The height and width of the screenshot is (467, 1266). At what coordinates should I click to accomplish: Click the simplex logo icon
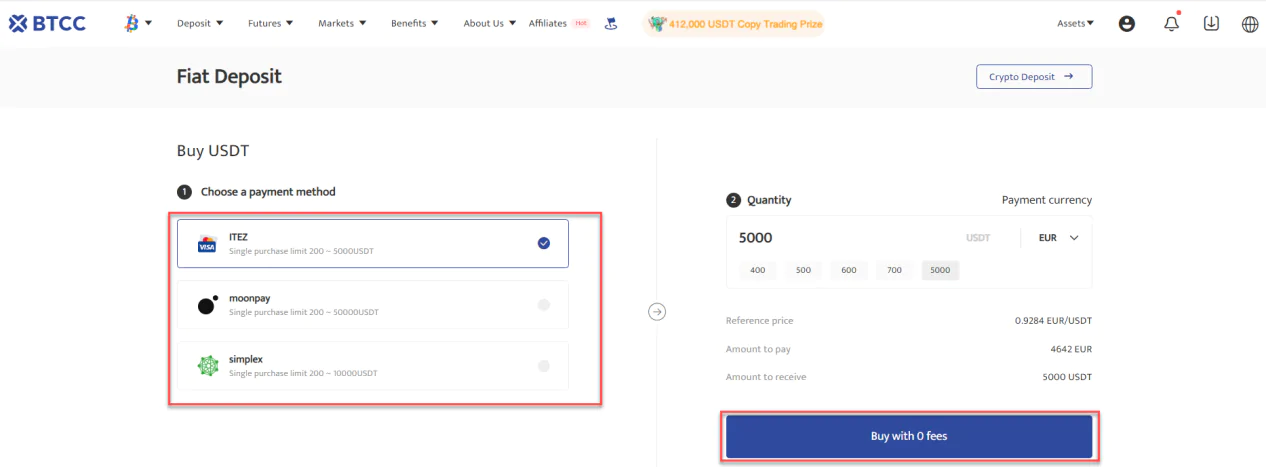(207, 366)
